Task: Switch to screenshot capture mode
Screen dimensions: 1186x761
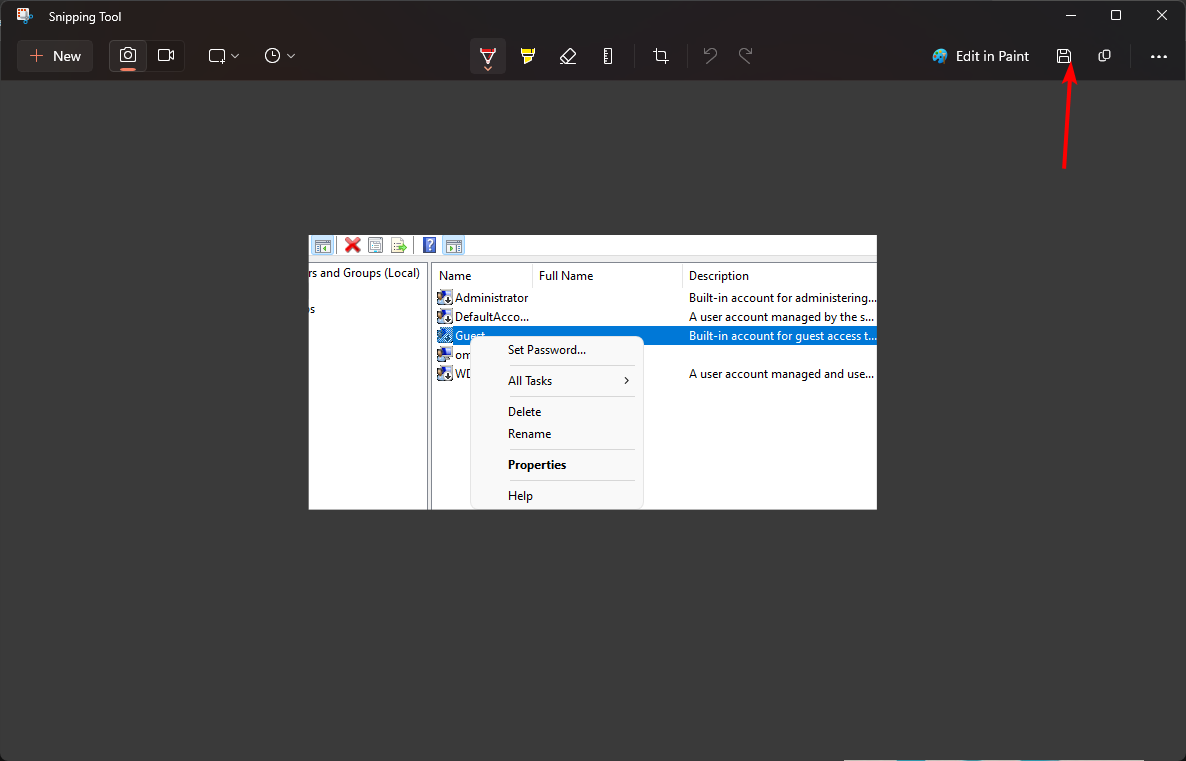Action: coord(127,56)
